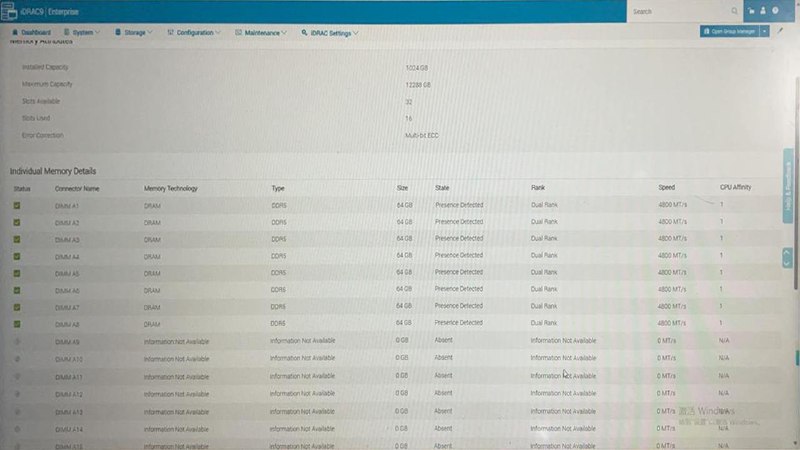The width and height of the screenshot is (800, 450).
Task: Click the Installed Capacity value 1024 GB
Action: pos(416,68)
